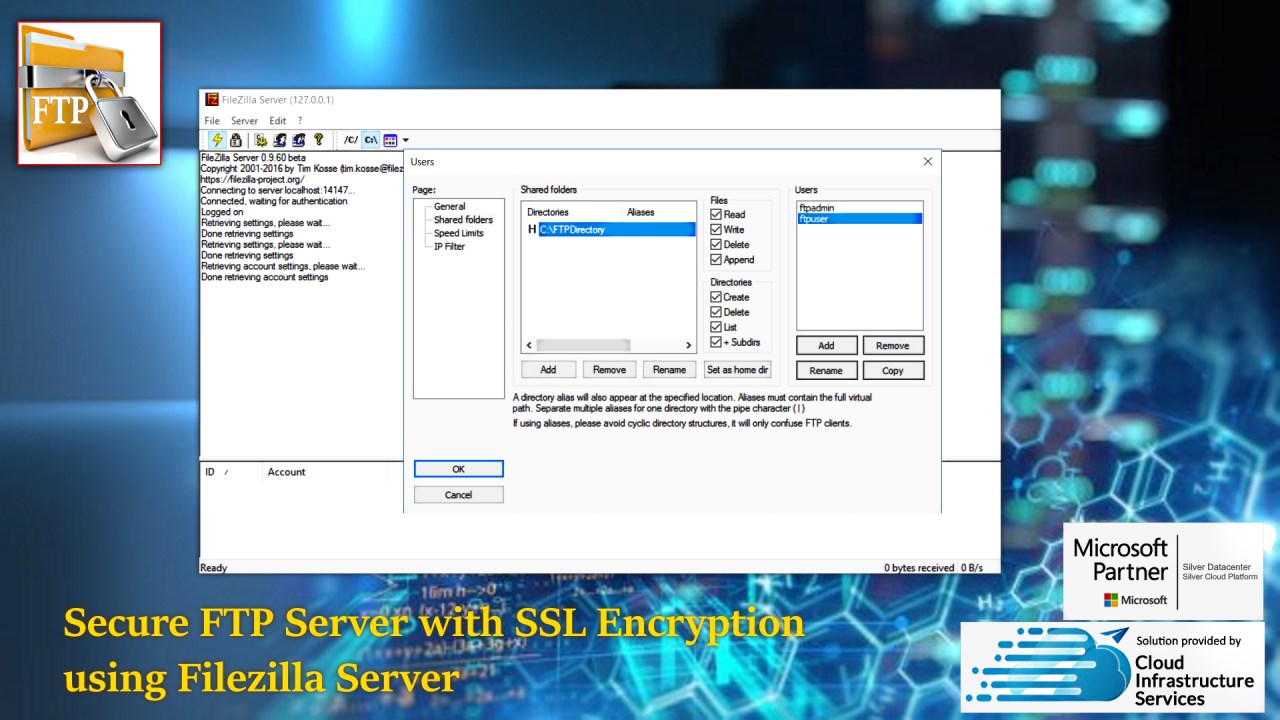1280x720 pixels.
Task: Click the FileZilla logo in title bar
Action: pyautogui.click(x=212, y=100)
